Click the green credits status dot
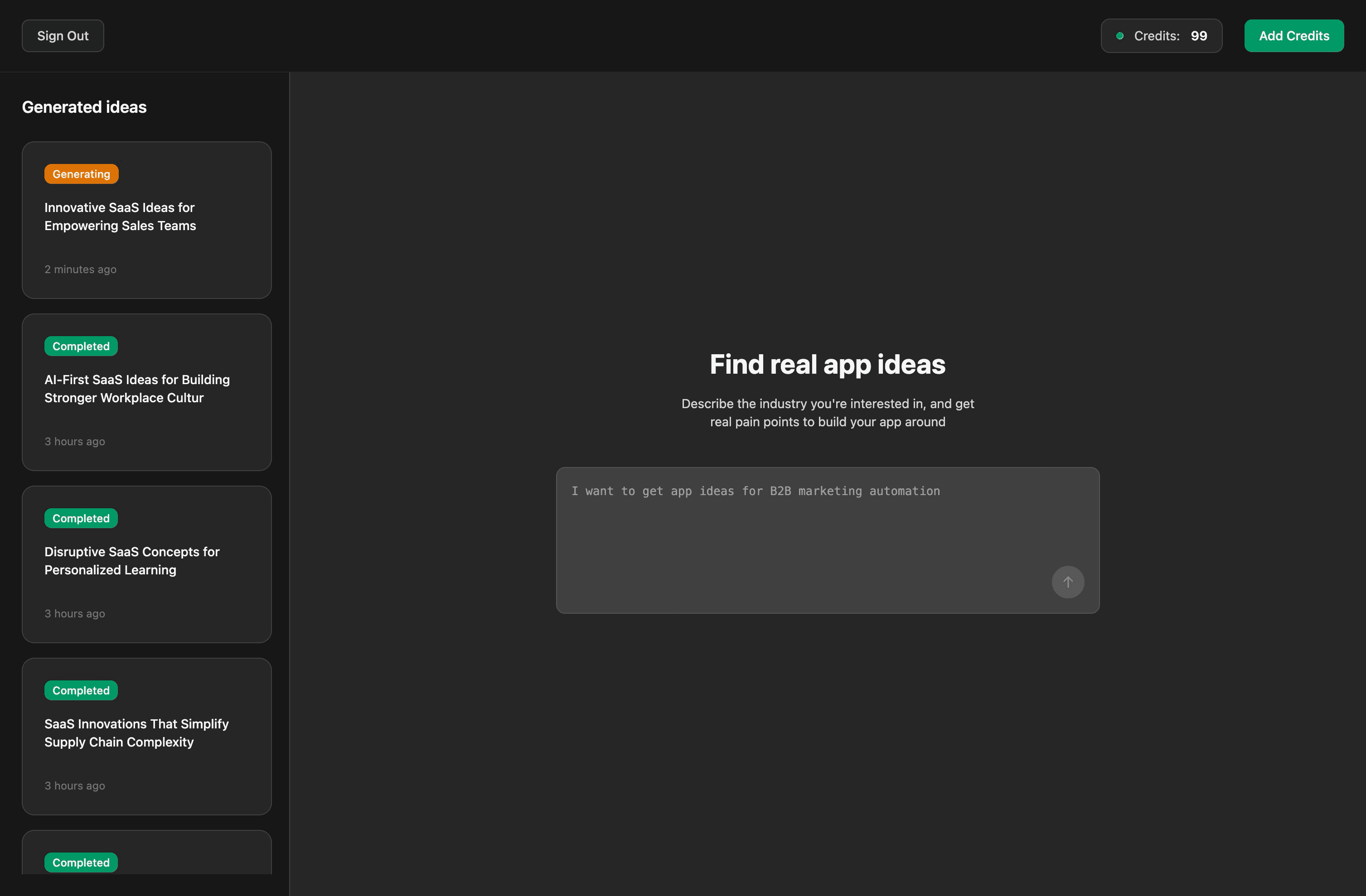 1119,36
